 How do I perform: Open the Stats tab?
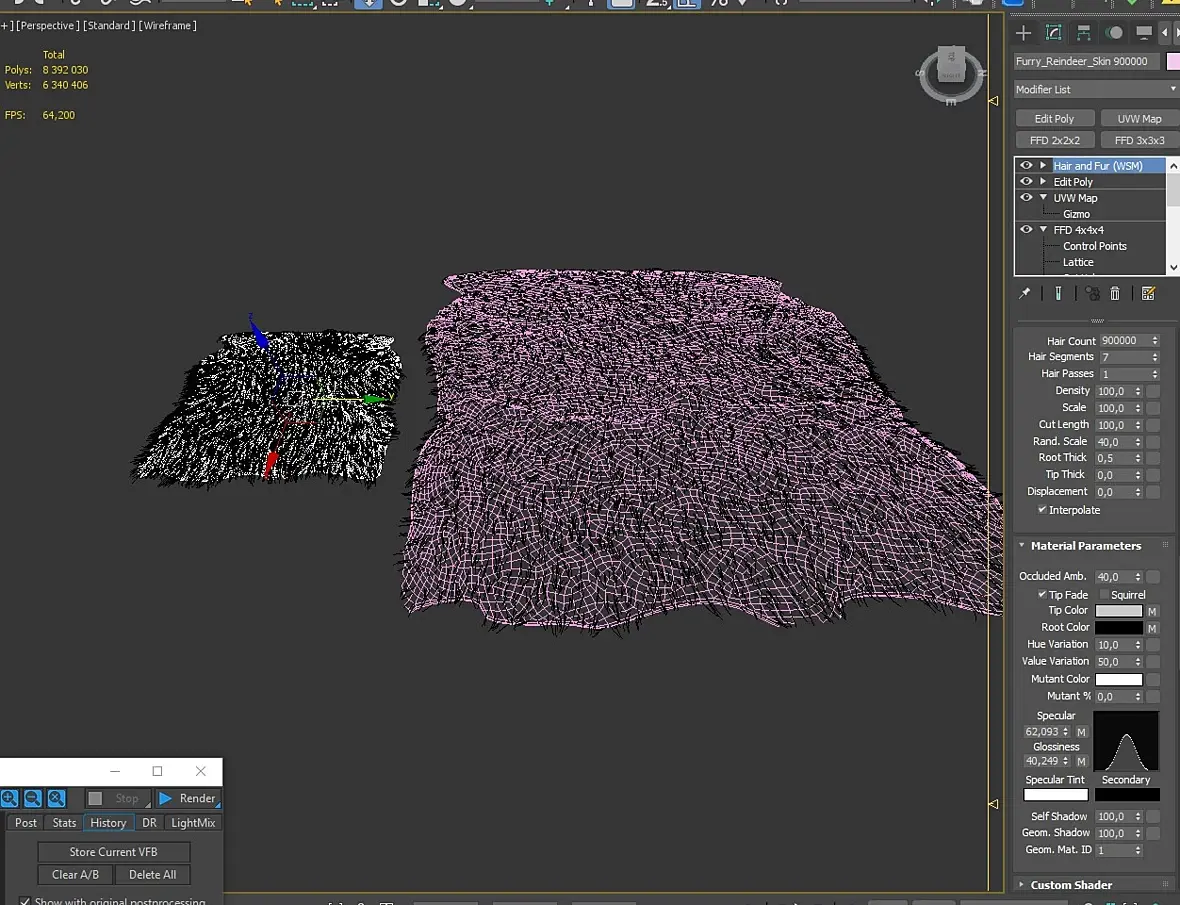point(64,823)
